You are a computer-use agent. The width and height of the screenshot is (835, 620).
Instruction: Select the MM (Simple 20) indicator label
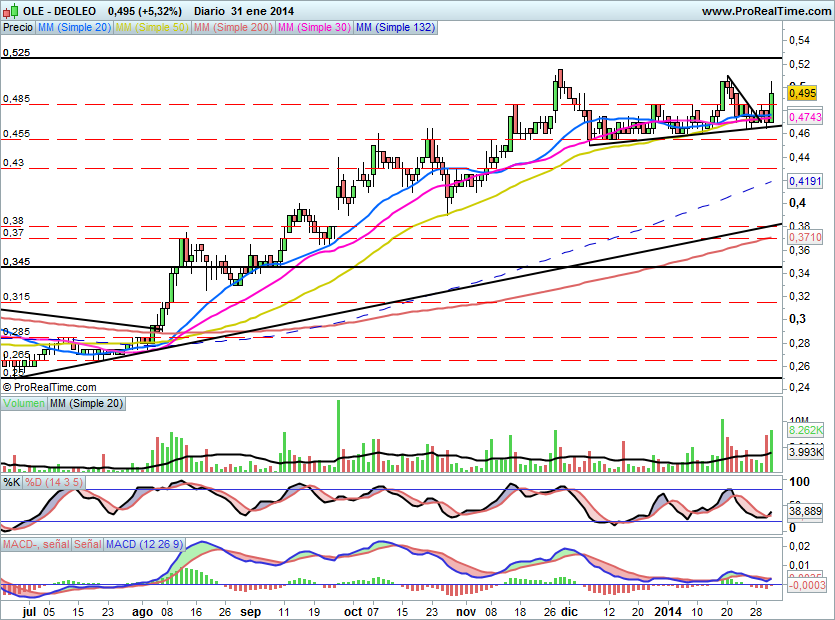point(75,28)
